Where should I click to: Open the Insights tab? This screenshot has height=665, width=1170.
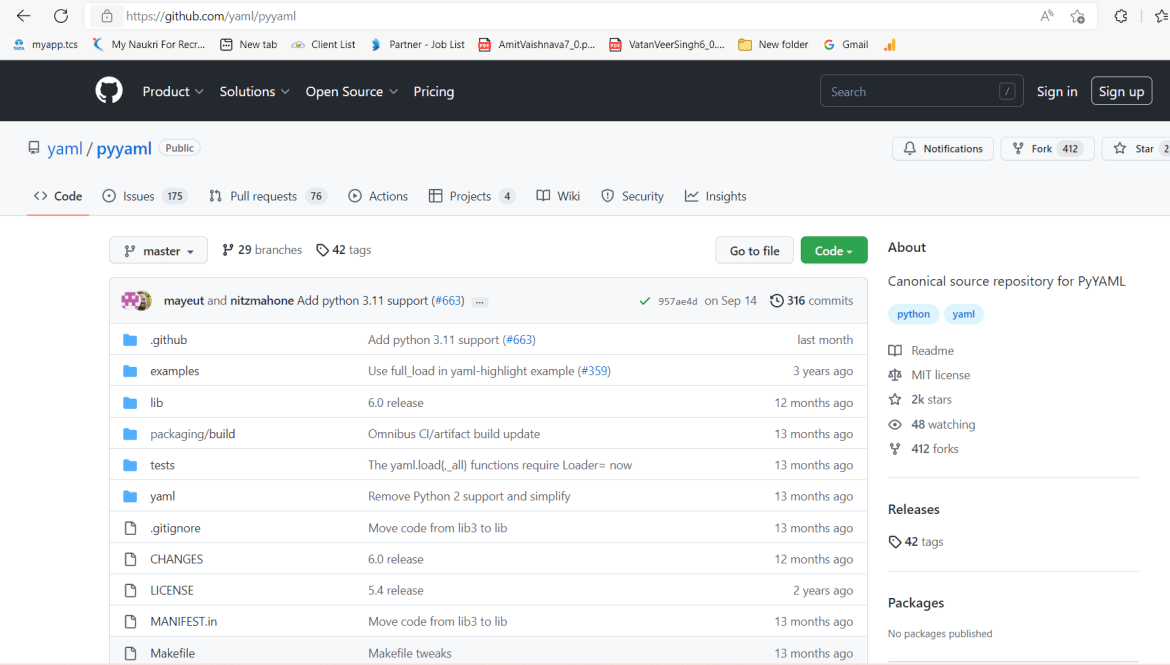716,196
